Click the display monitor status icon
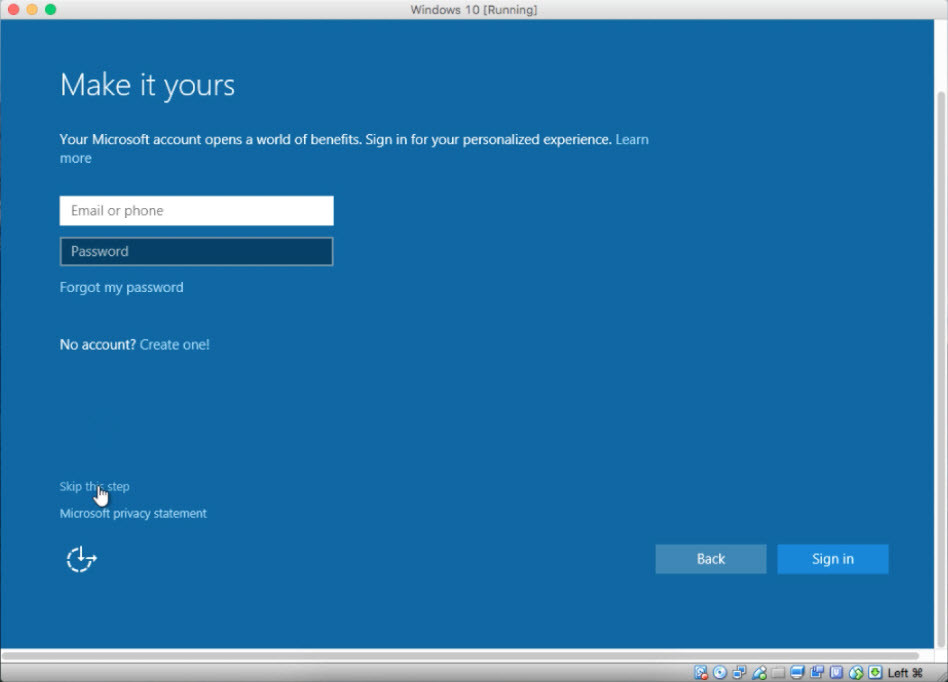 coord(797,672)
